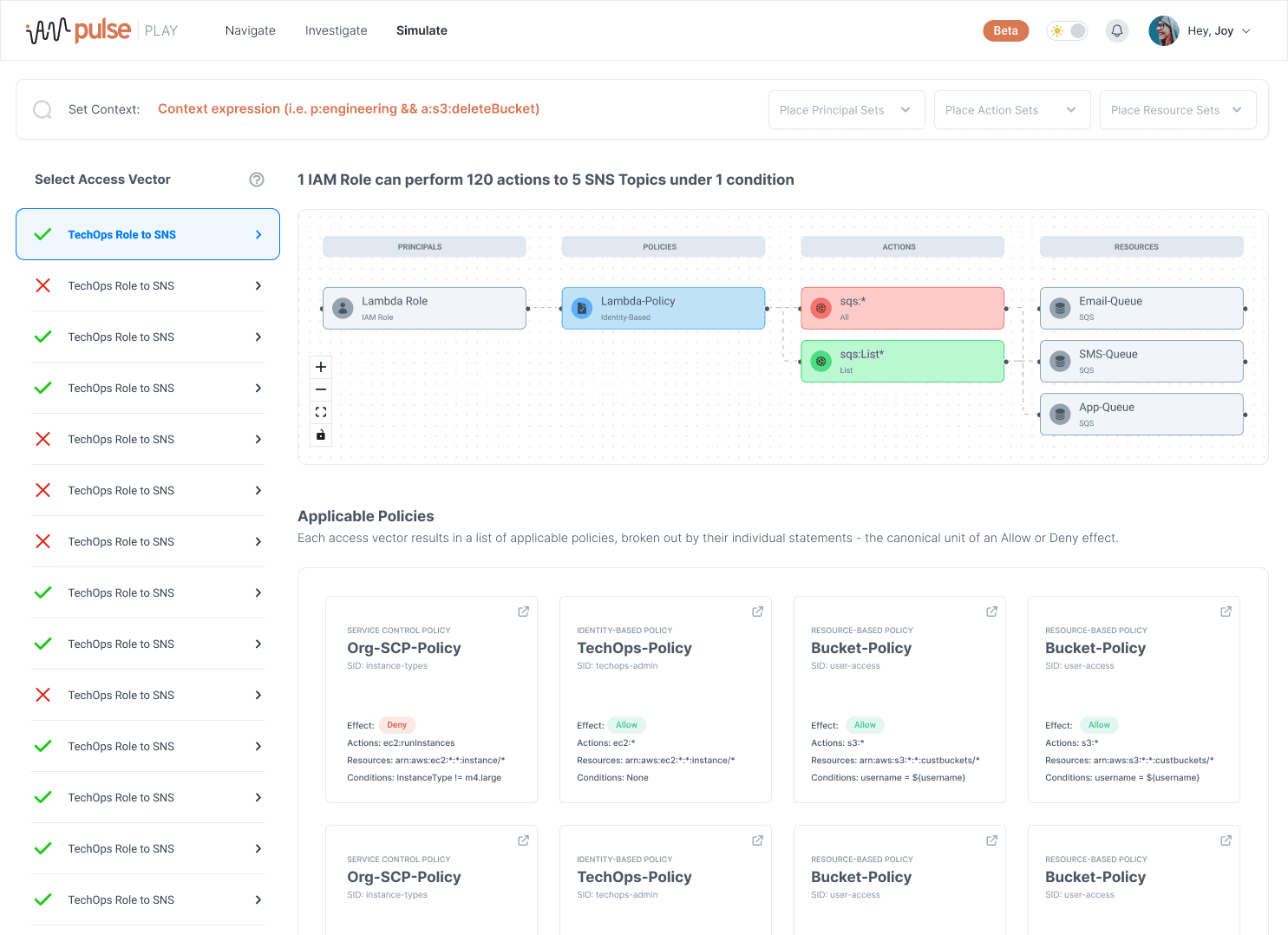Select the Lambda Role node
Screen dimensions: 1288x935
pos(424,308)
